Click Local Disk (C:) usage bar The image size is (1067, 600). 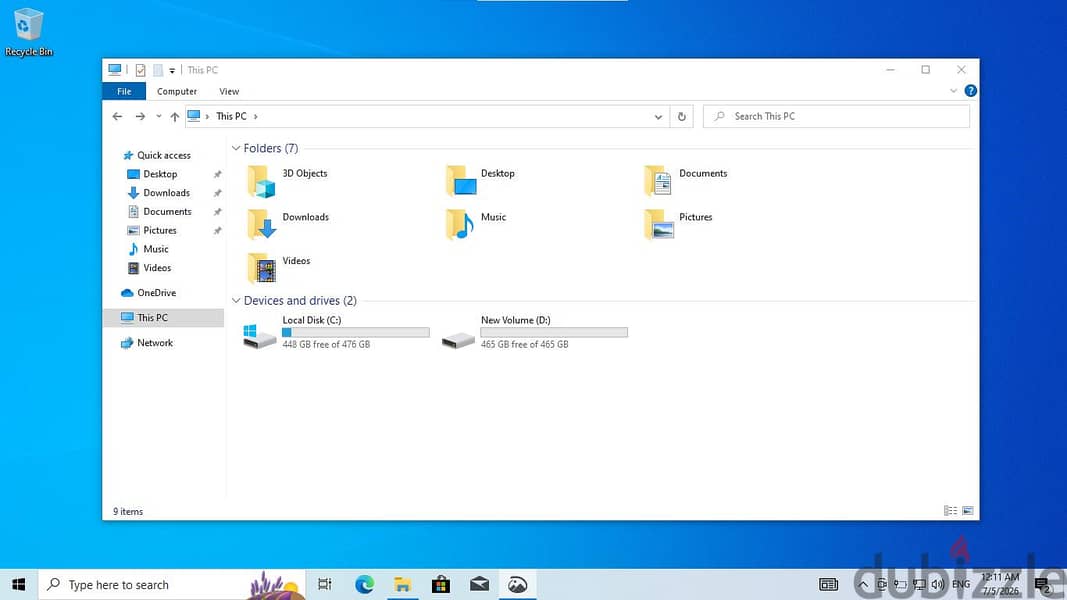coord(355,333)
